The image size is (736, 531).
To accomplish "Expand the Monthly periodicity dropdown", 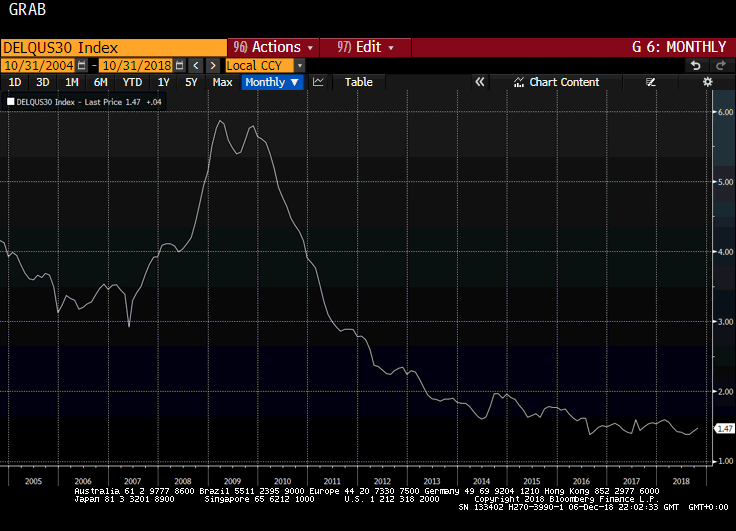I will [x=272, y=82].
